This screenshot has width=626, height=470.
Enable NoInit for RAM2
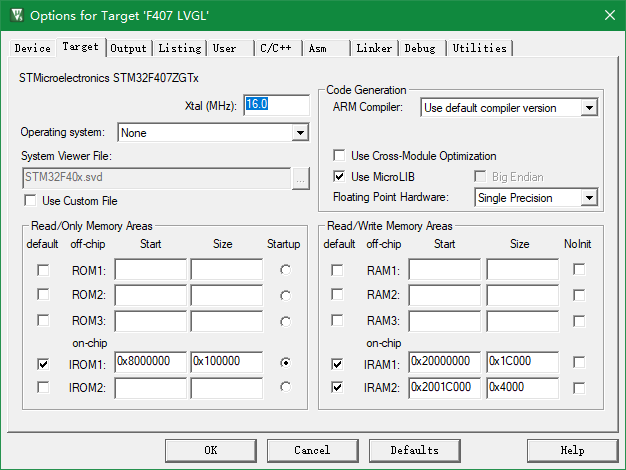point(579,295)
